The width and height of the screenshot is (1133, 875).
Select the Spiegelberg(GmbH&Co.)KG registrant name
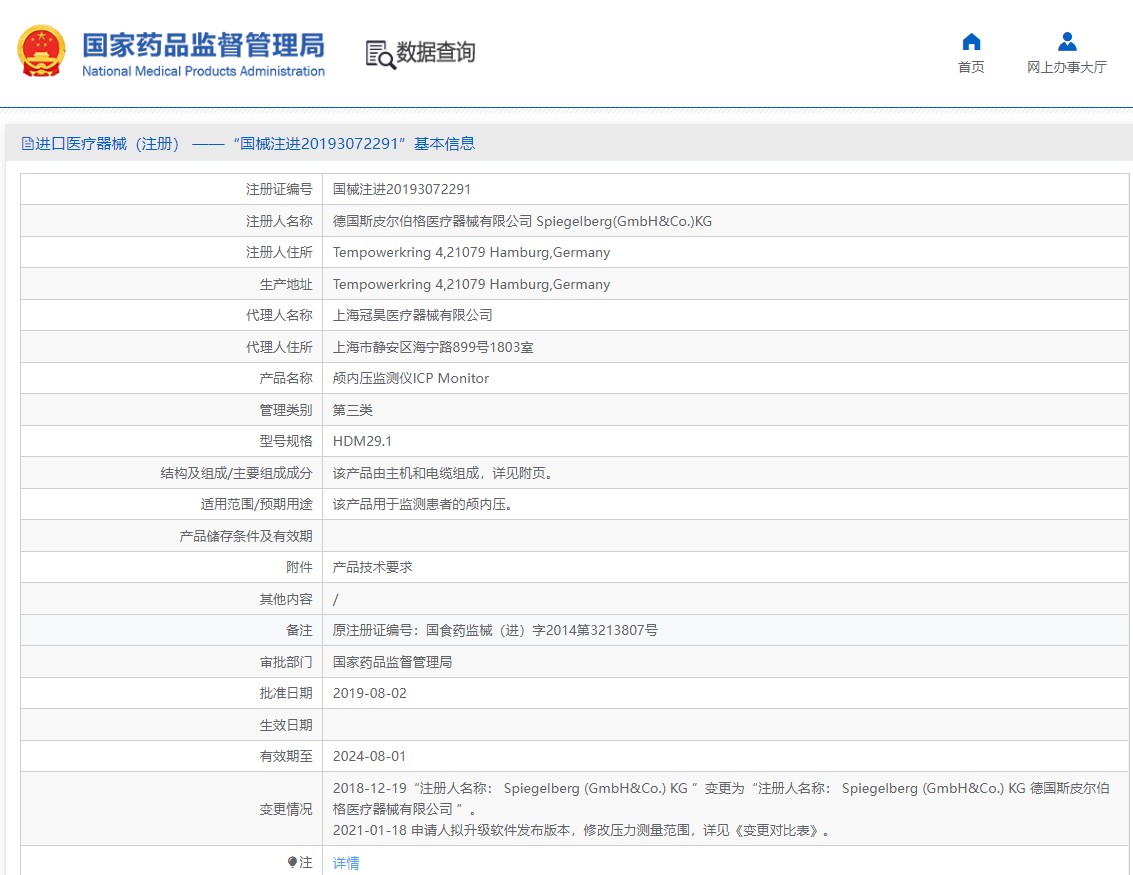coord(624,221)
